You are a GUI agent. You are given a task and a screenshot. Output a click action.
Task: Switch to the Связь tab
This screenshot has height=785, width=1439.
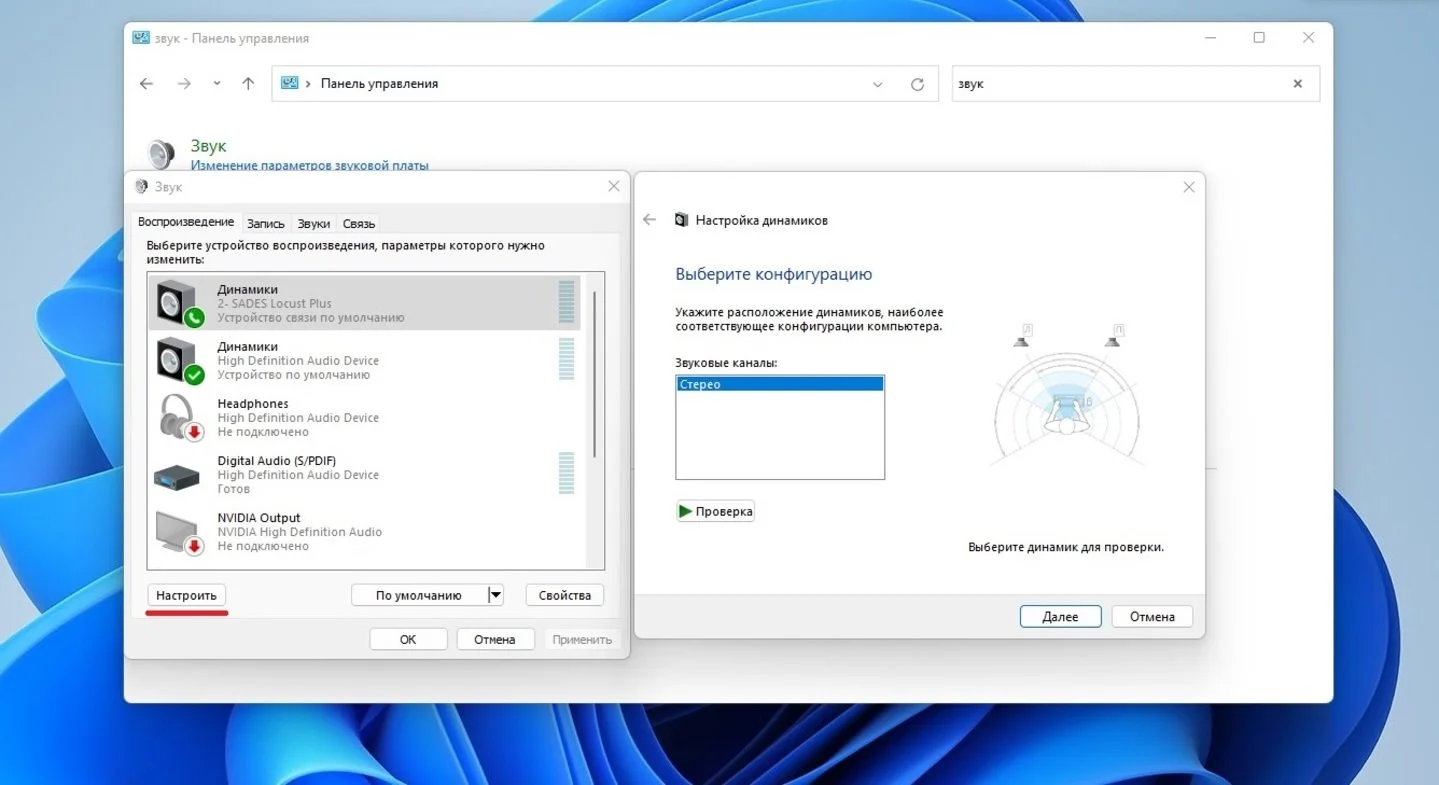coord(359,224)
